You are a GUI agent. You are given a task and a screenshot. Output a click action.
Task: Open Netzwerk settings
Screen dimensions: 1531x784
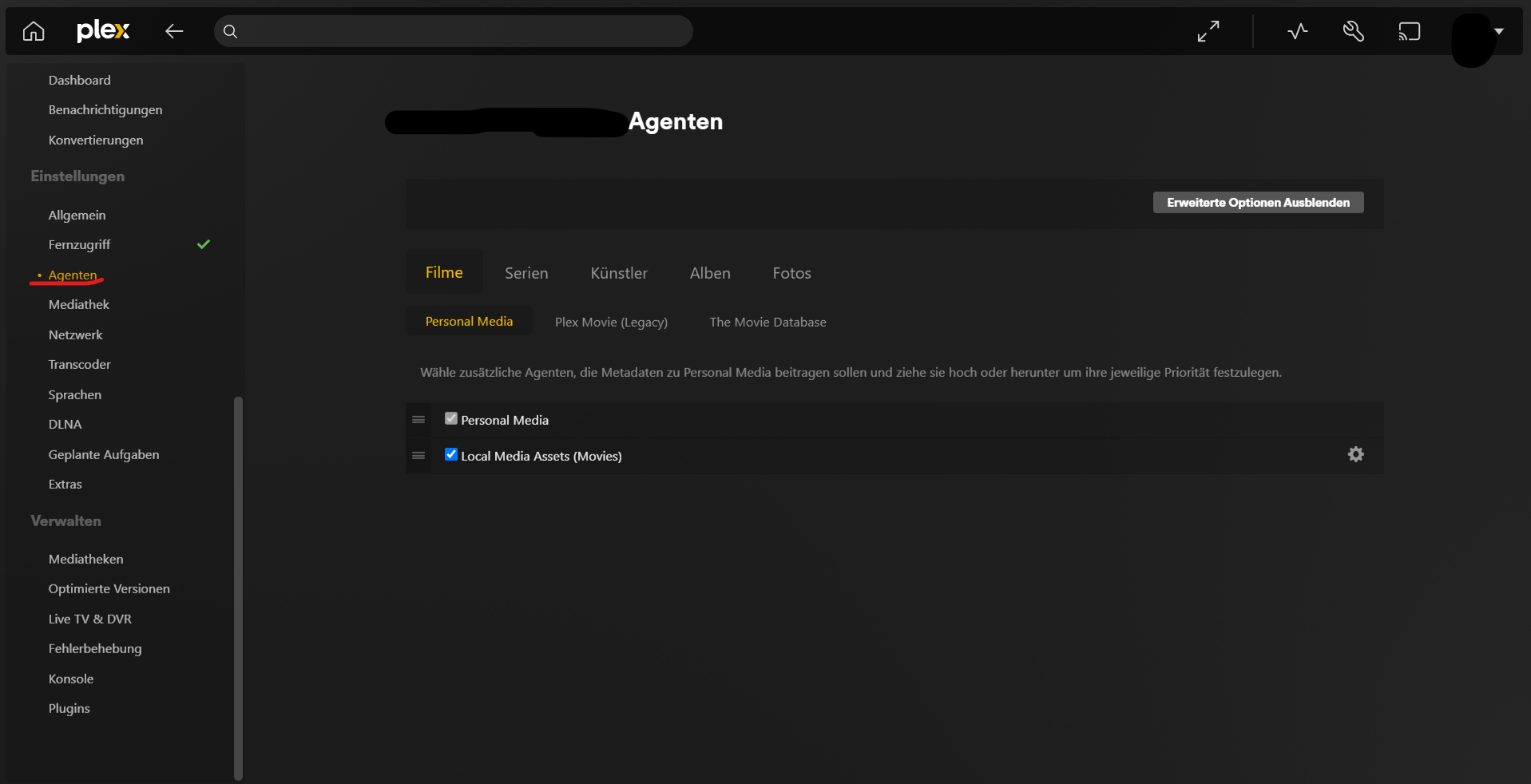coord(75,335)
